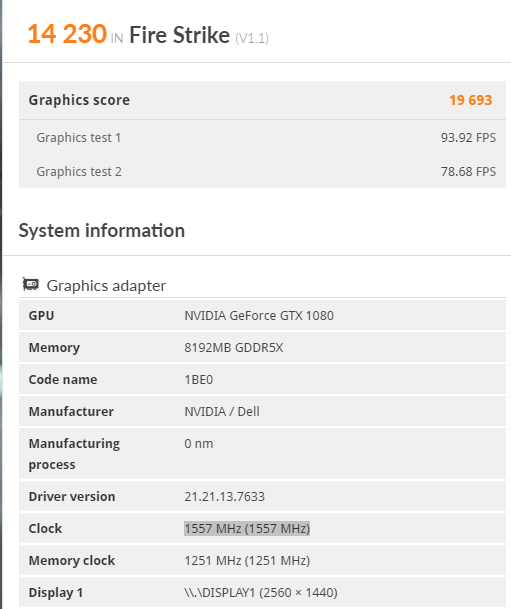This screenshot has width=511, height=609.
Task: Click the 1BE0 code name value
Action: pos(198,379)
